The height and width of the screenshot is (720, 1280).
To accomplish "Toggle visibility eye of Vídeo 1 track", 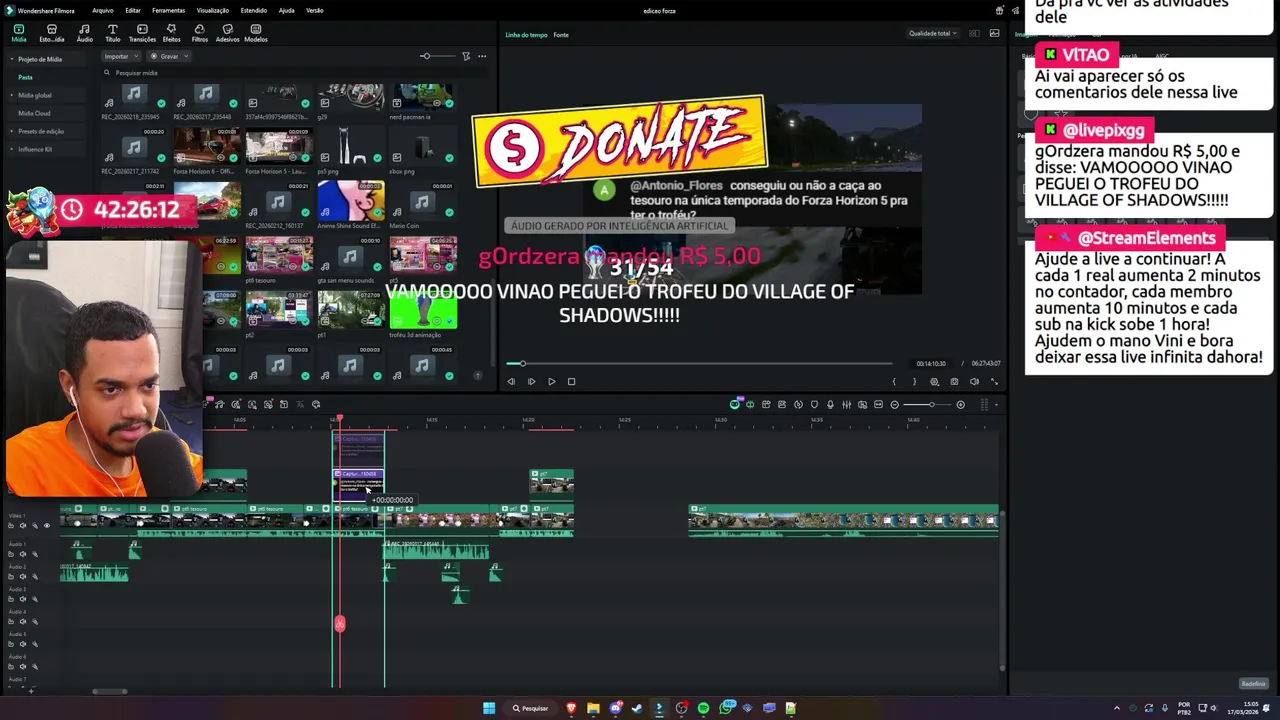I will pos(46,525).
